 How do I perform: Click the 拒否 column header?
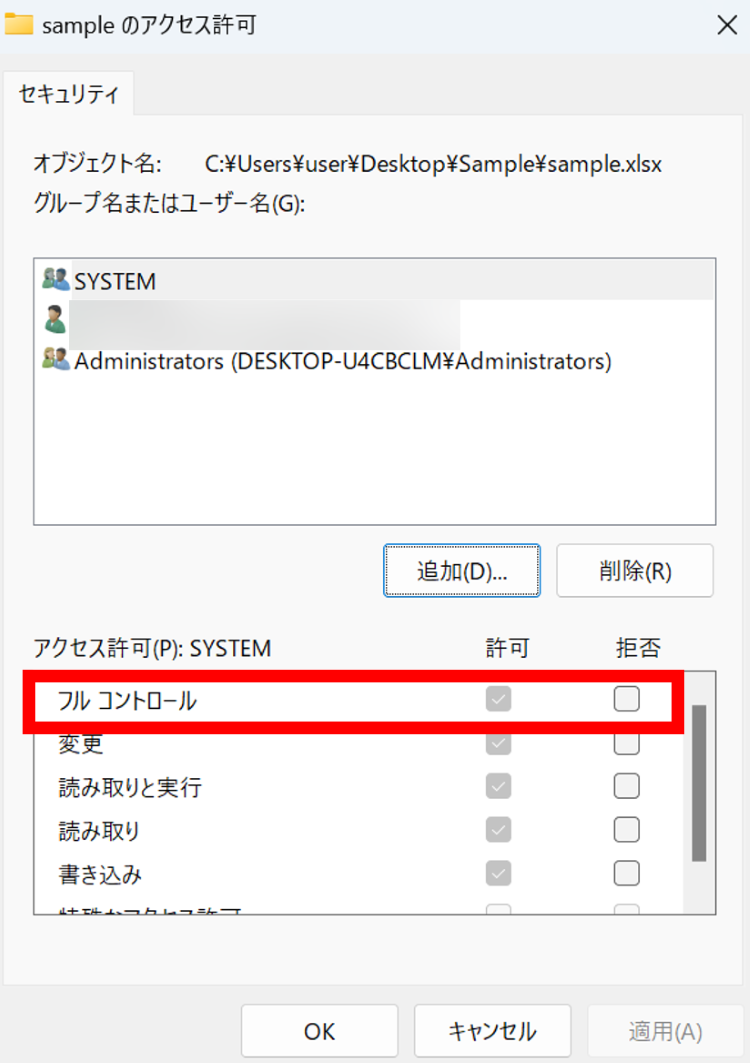pos(638,648)
